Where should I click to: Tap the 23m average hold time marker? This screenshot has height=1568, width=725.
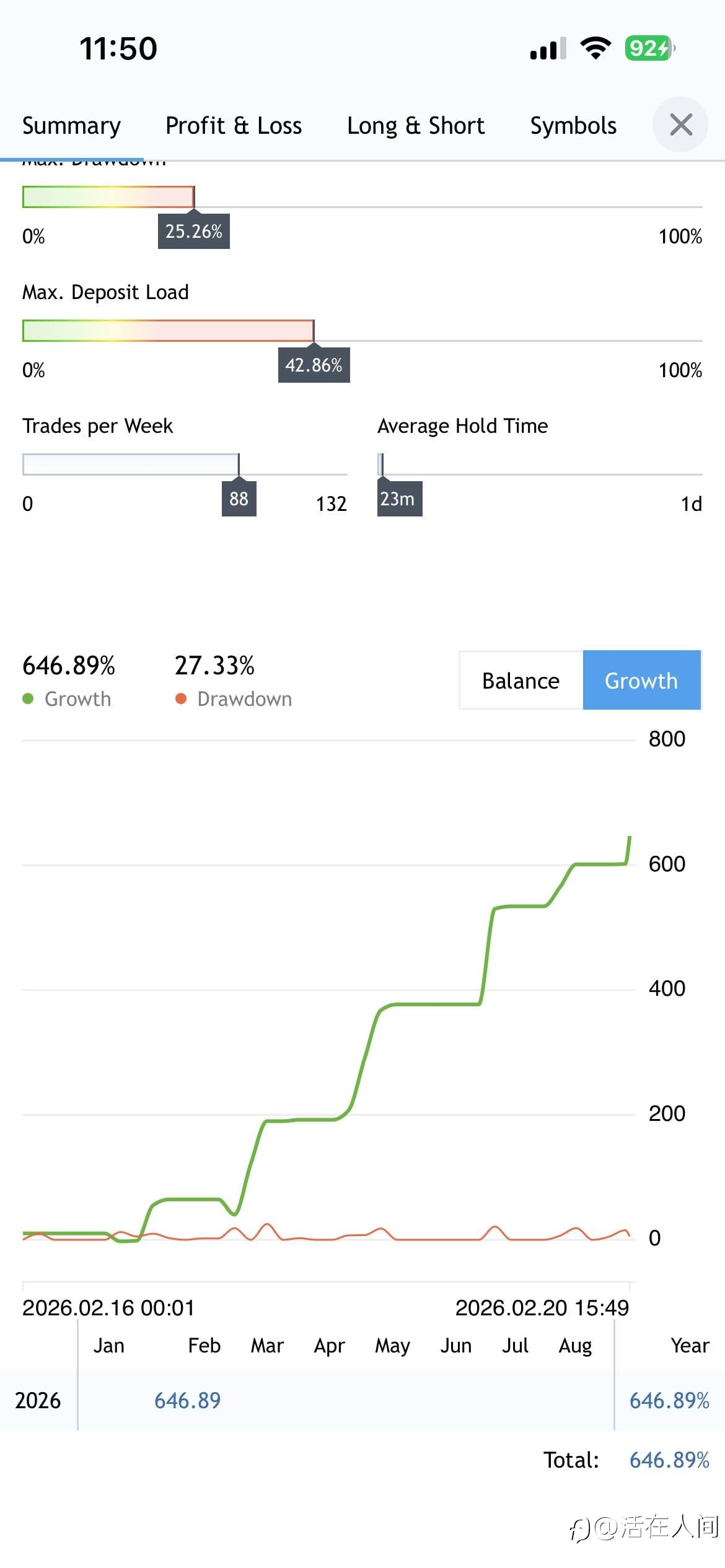[x=399, y=499]
